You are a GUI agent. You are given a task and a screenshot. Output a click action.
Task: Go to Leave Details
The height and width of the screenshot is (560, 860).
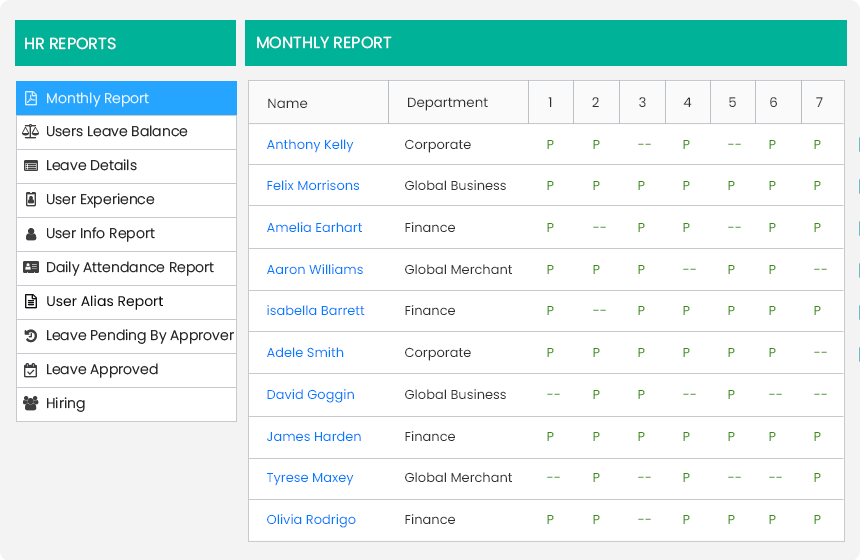pos(126,166)
